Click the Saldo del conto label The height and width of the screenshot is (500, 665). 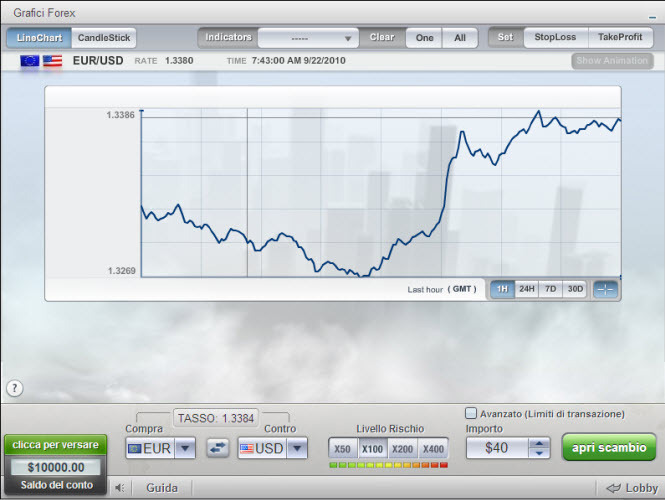(x=57, y=485)
